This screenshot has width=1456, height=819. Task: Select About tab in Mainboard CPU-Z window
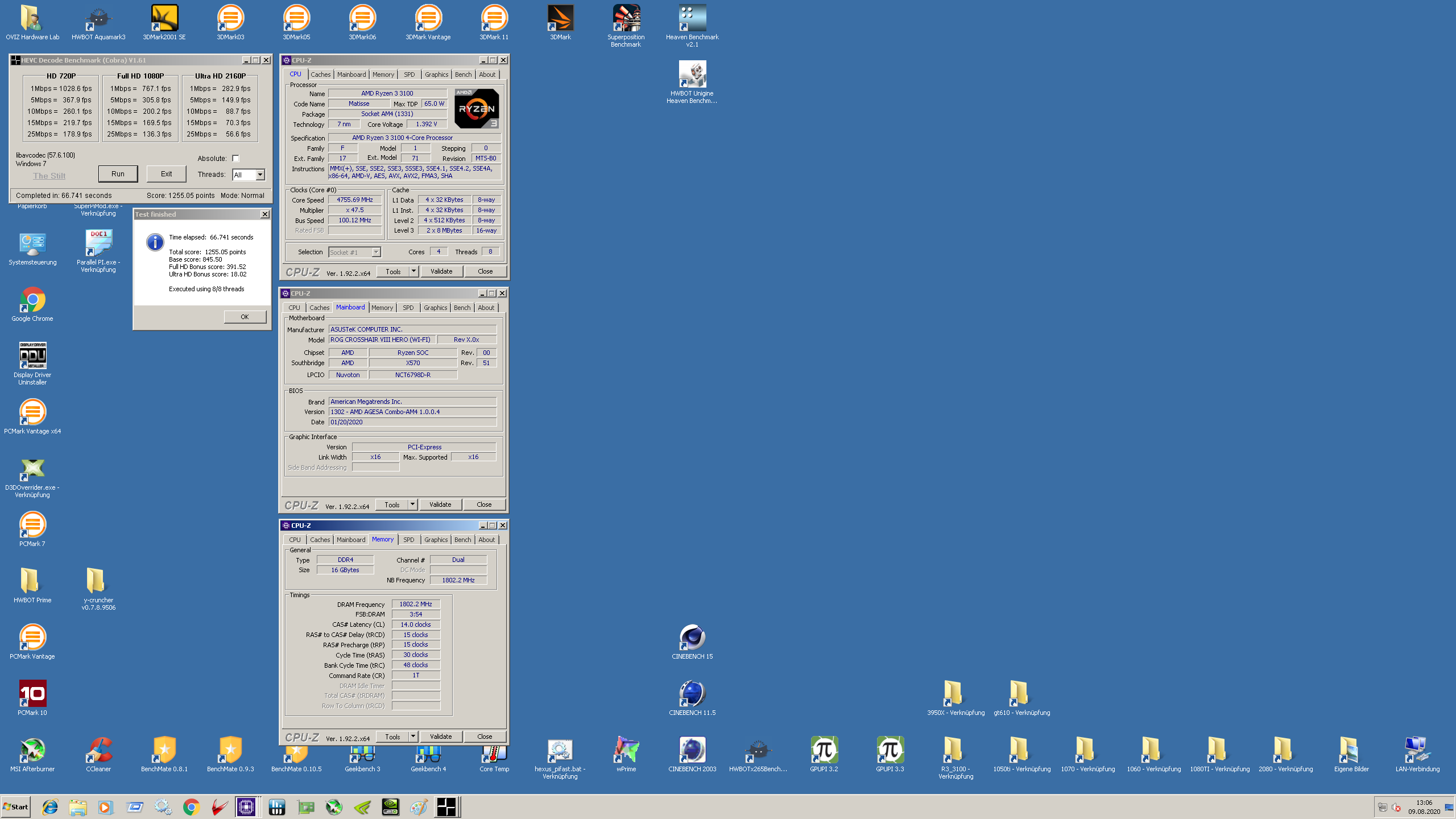(x=486, y=308)
